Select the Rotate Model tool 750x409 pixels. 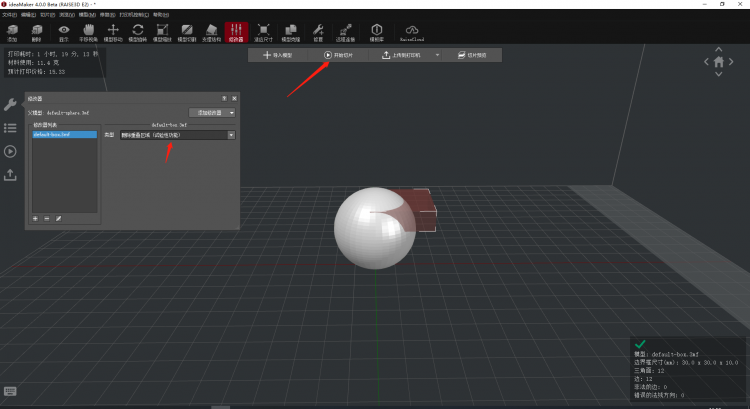click(x=138, y=33)
